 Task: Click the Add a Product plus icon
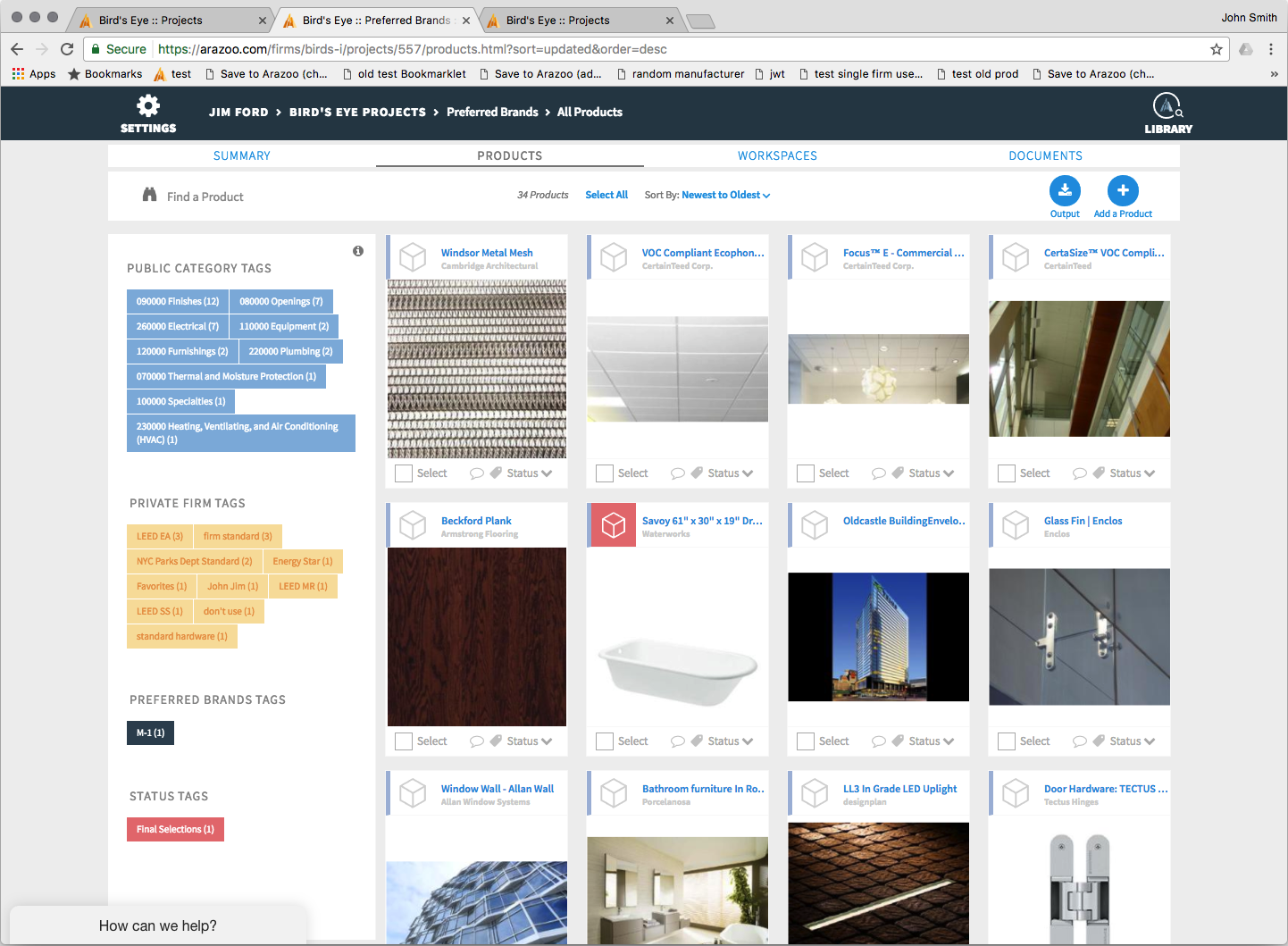point(1123,190)
